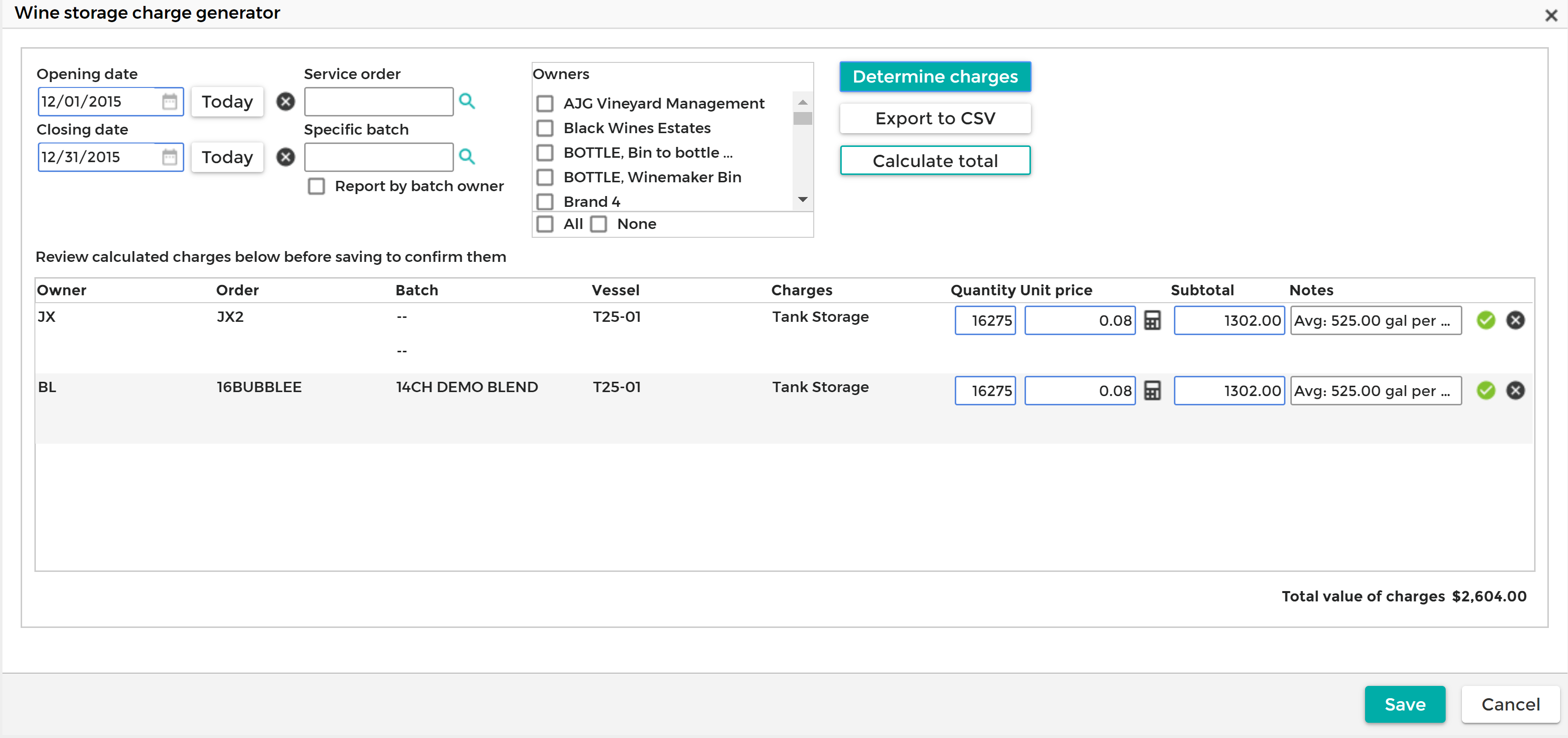
Task: Click the Vessel column header
Action: pos(615,290)
